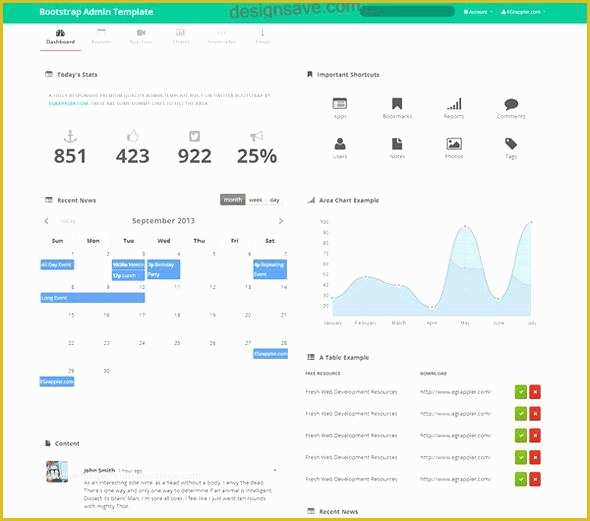Open the egrappler.com URL in first table row

coord(455,392)
